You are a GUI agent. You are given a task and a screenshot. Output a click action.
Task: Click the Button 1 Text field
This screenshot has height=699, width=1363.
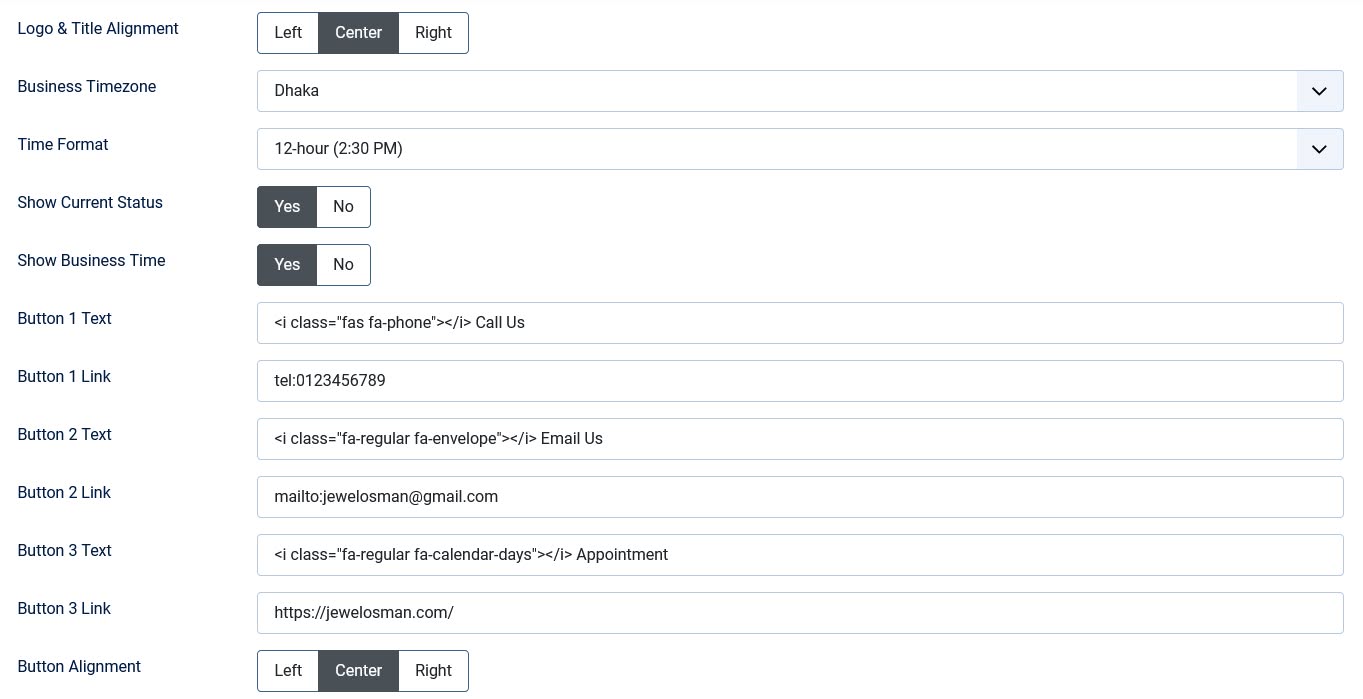pos(799,323)
